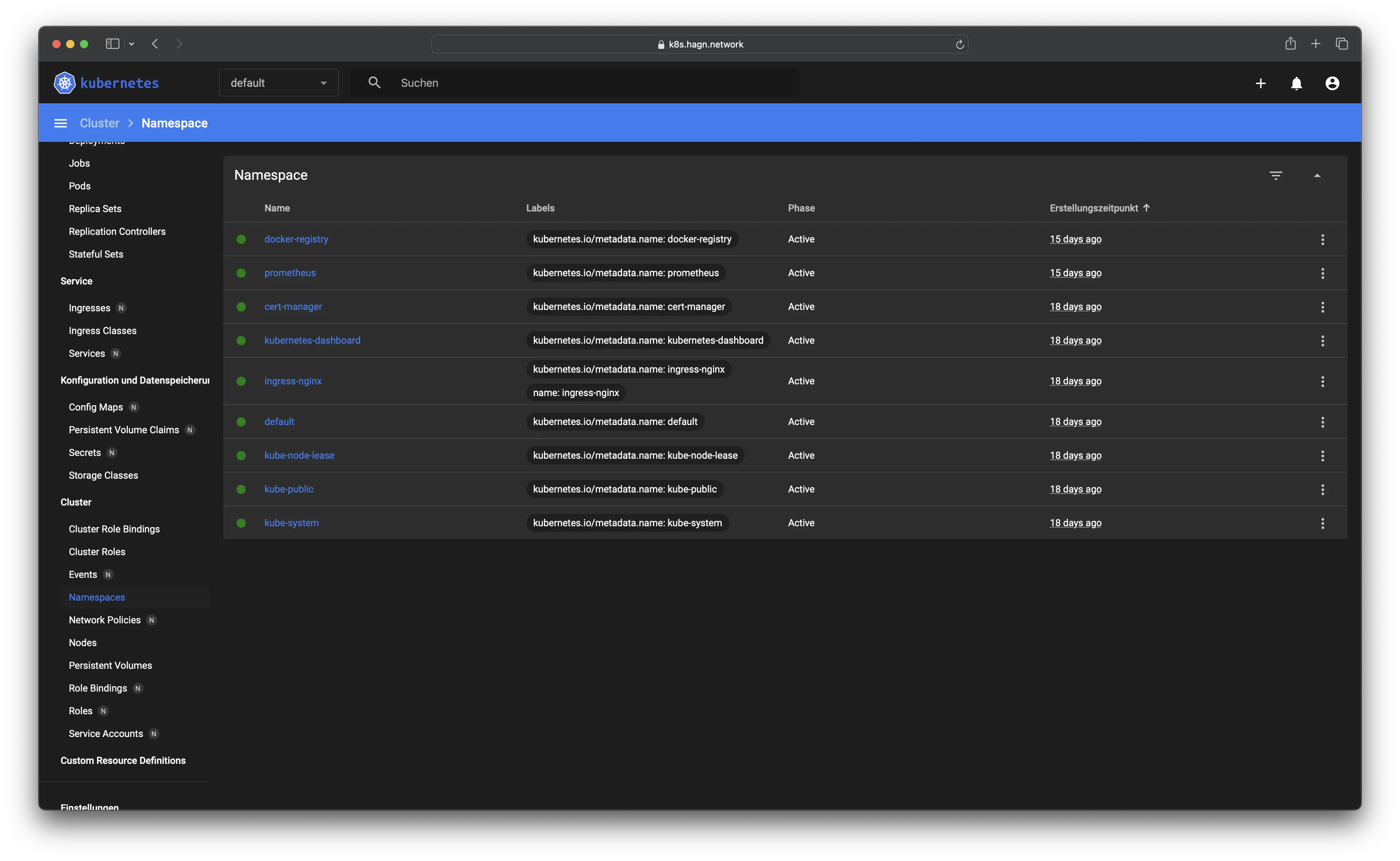Open three-dot menu for kube-system row
Image resolution: width=1400 pixels, height=861 pixels.
[x=1322, y=523]
